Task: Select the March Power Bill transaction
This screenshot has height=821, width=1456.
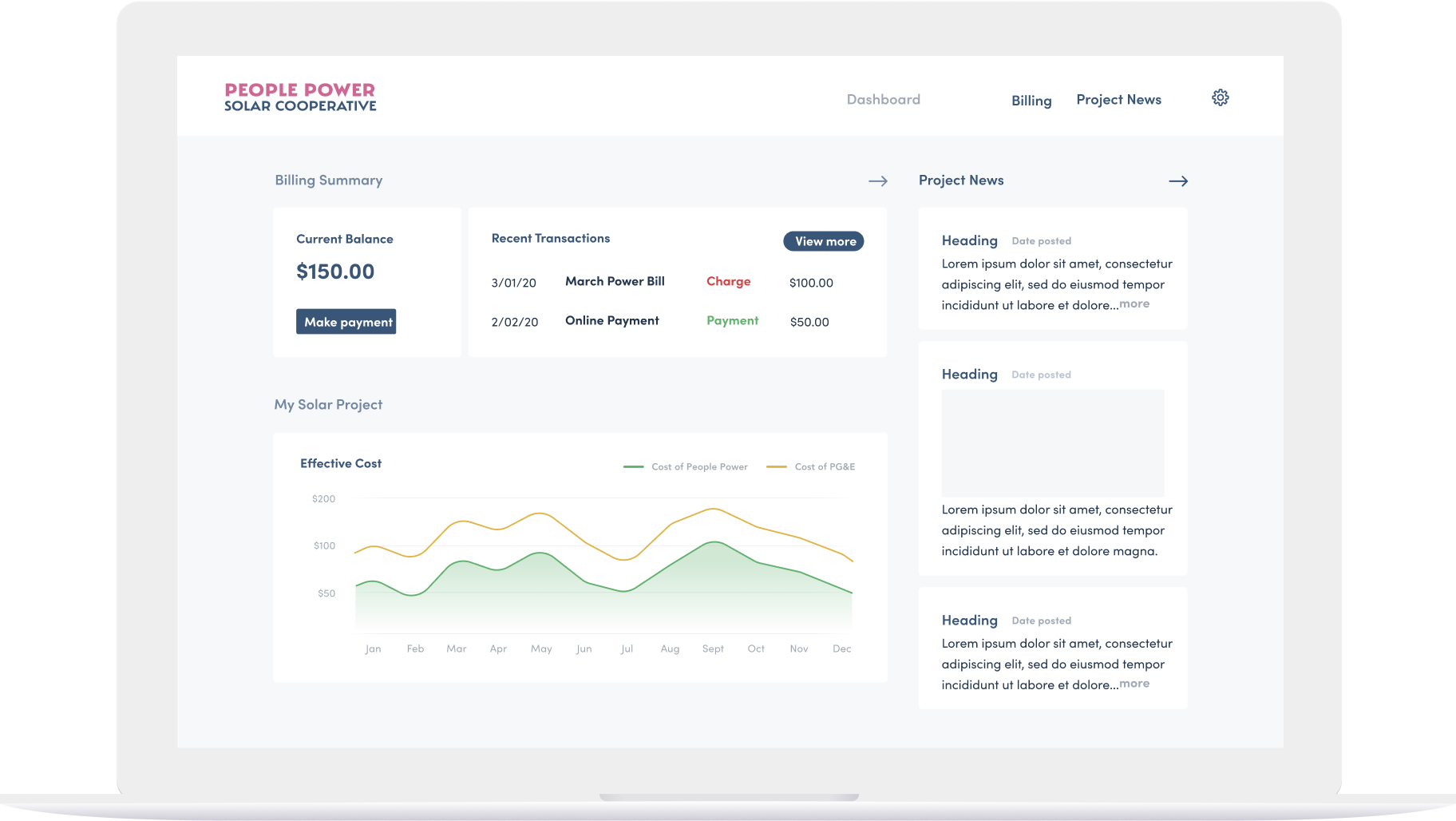Action: click(615, 281)
